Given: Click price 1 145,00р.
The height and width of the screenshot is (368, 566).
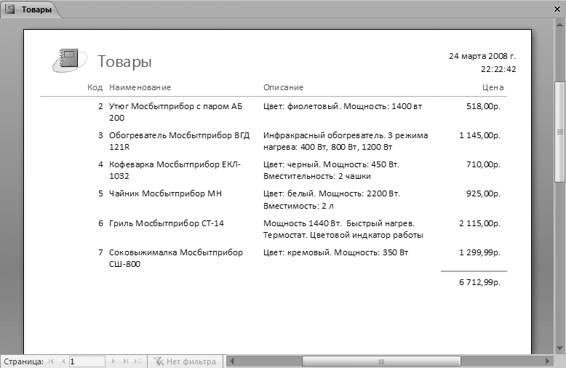Looking at the screenshot, I should pyautogui.click(x=480, y=135).
